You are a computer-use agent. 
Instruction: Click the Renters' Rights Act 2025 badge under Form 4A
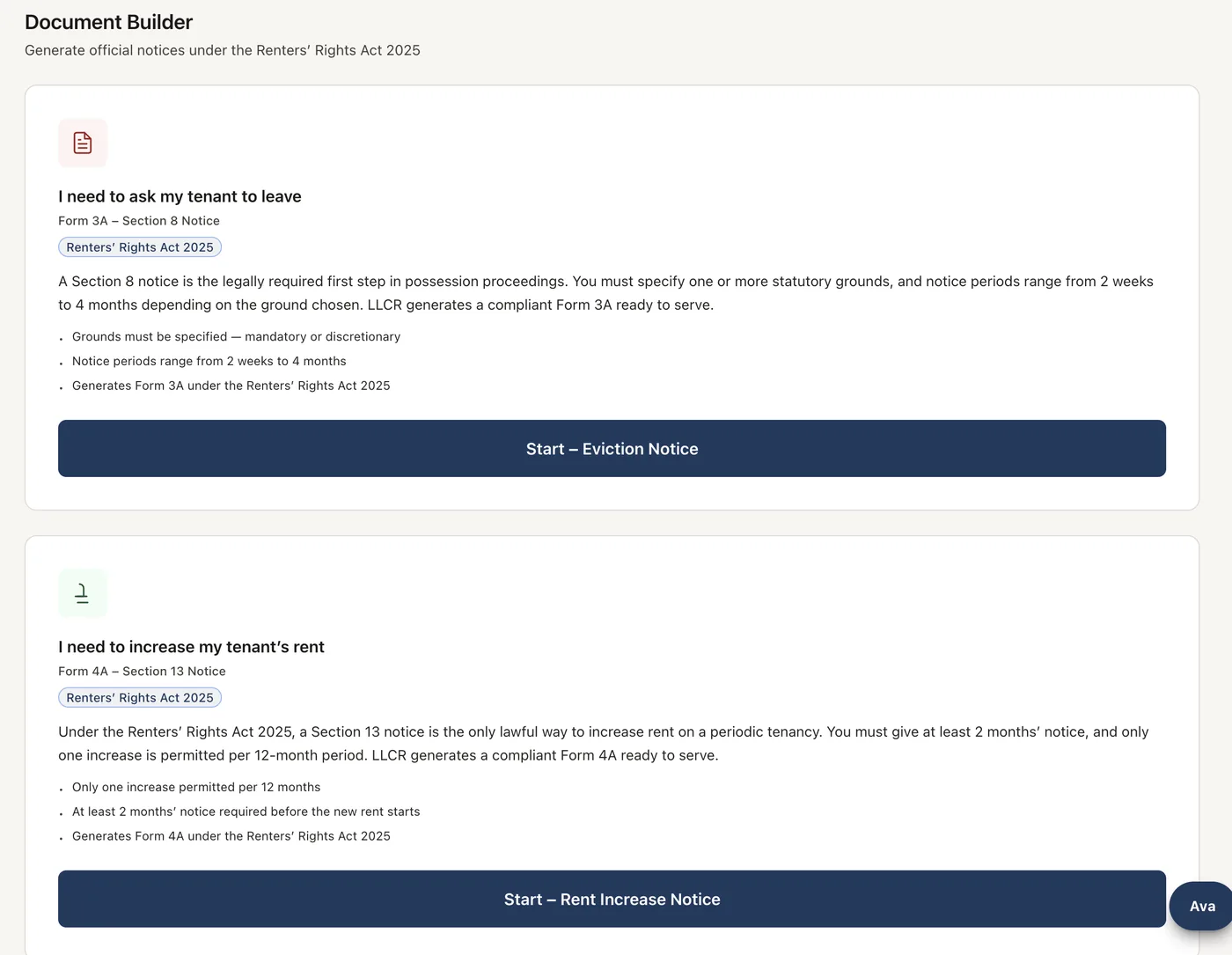tap(140, 698)
